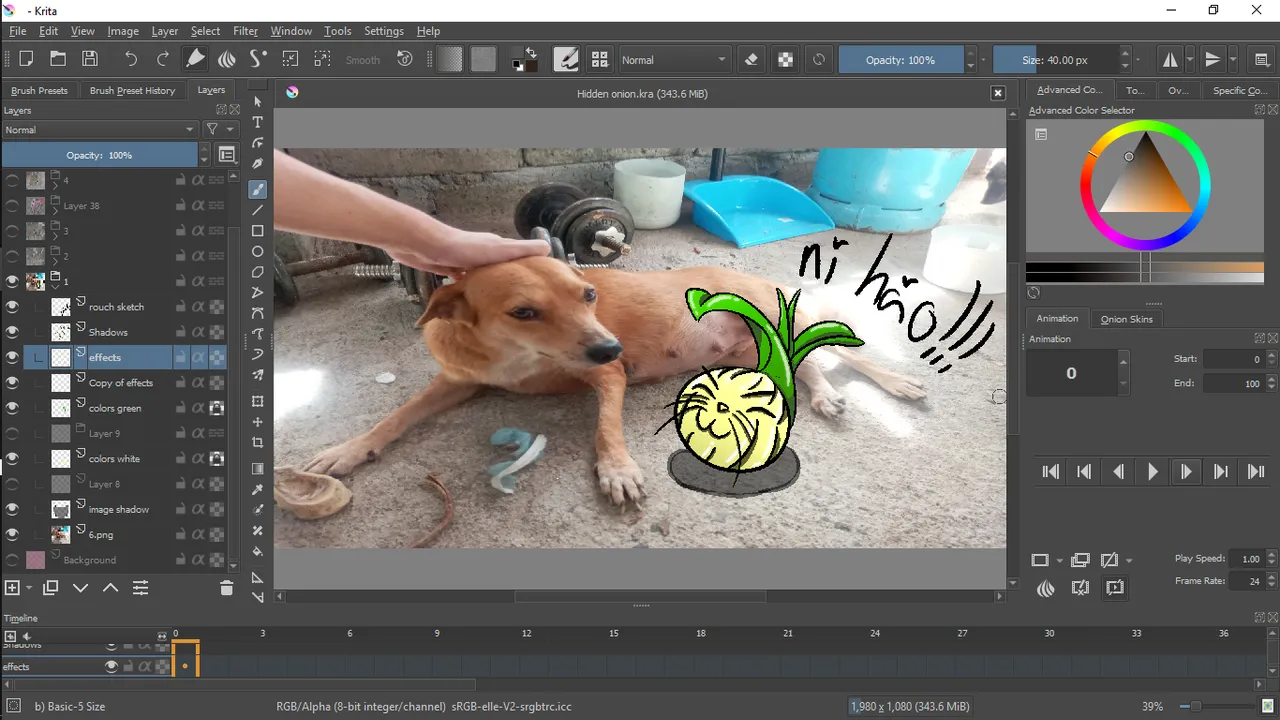Open the layer blending mode Normal dropdown

tap(99, 129)
